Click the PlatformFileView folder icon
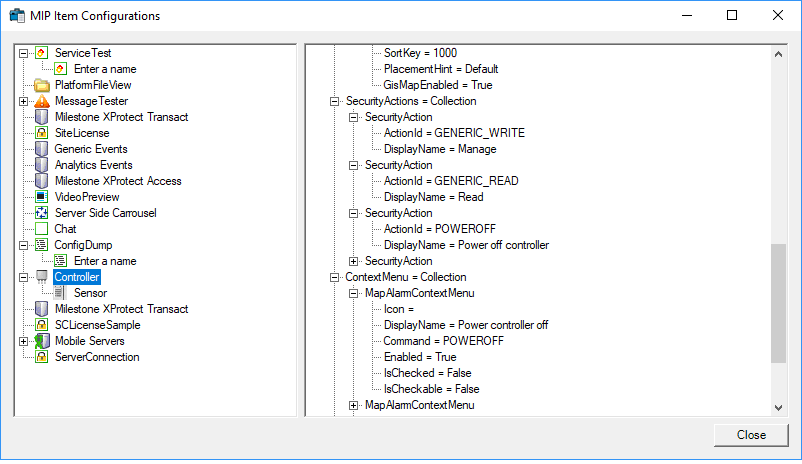Screen dimensions: 802x464 41,85
